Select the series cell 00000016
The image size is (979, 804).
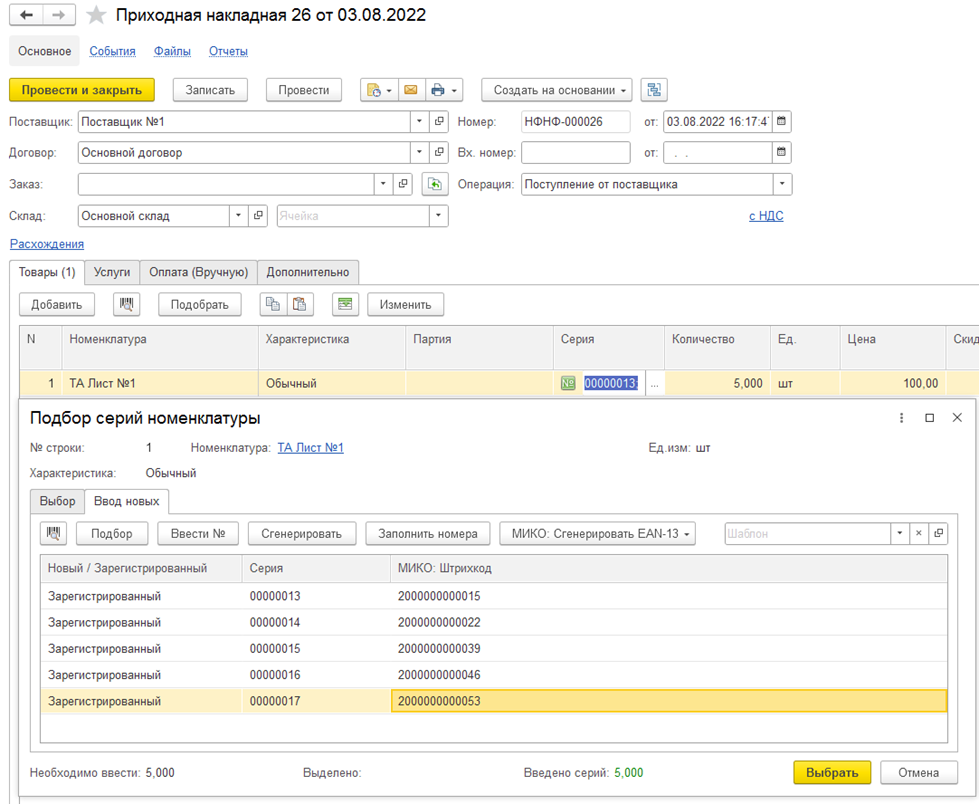[x=316, y=675]
